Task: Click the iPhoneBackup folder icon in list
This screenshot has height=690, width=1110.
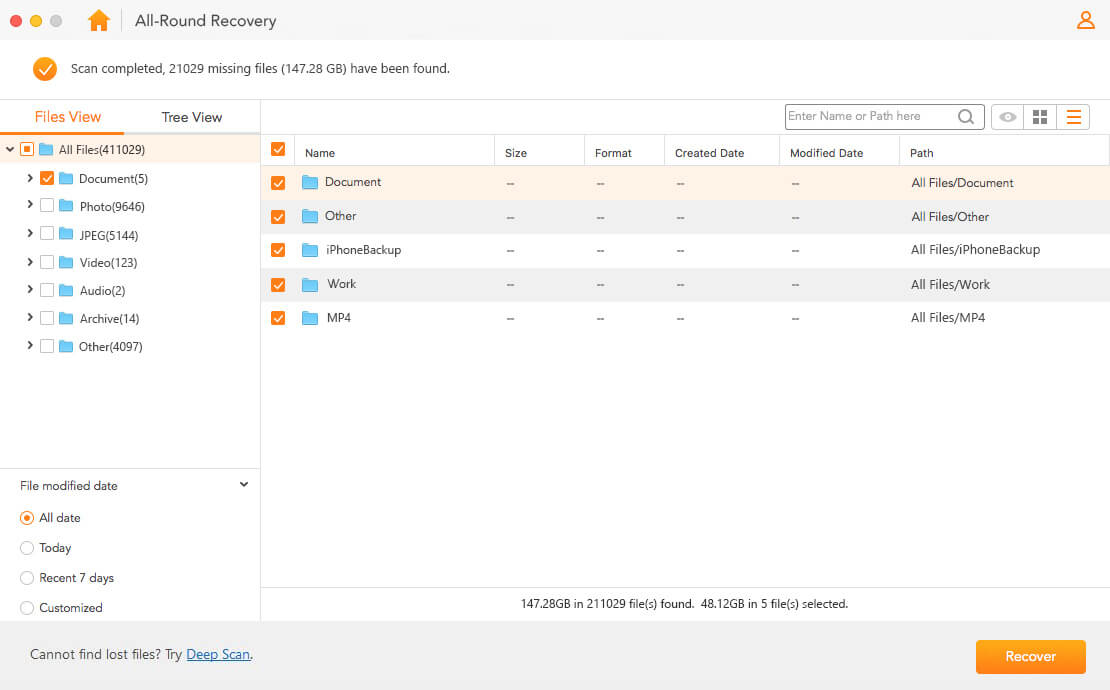Action: click(x=310, y=250)
